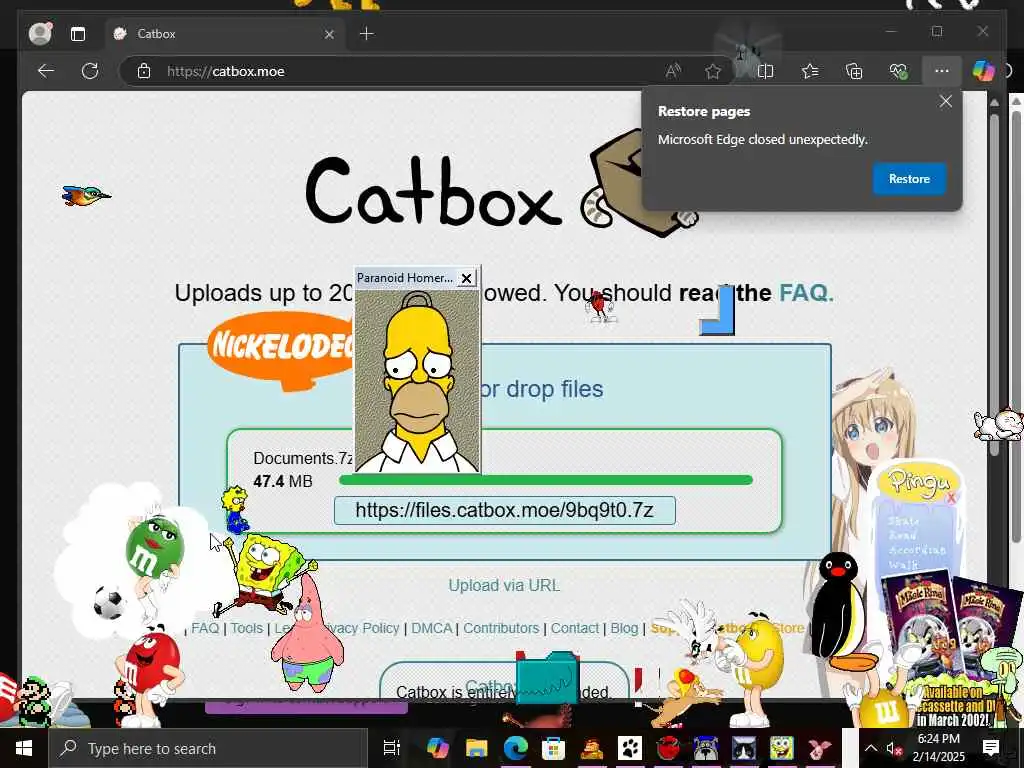Open the Copilot sidebar icon
The width and height of the screenshot is (1024, 768).
point(983,71)
